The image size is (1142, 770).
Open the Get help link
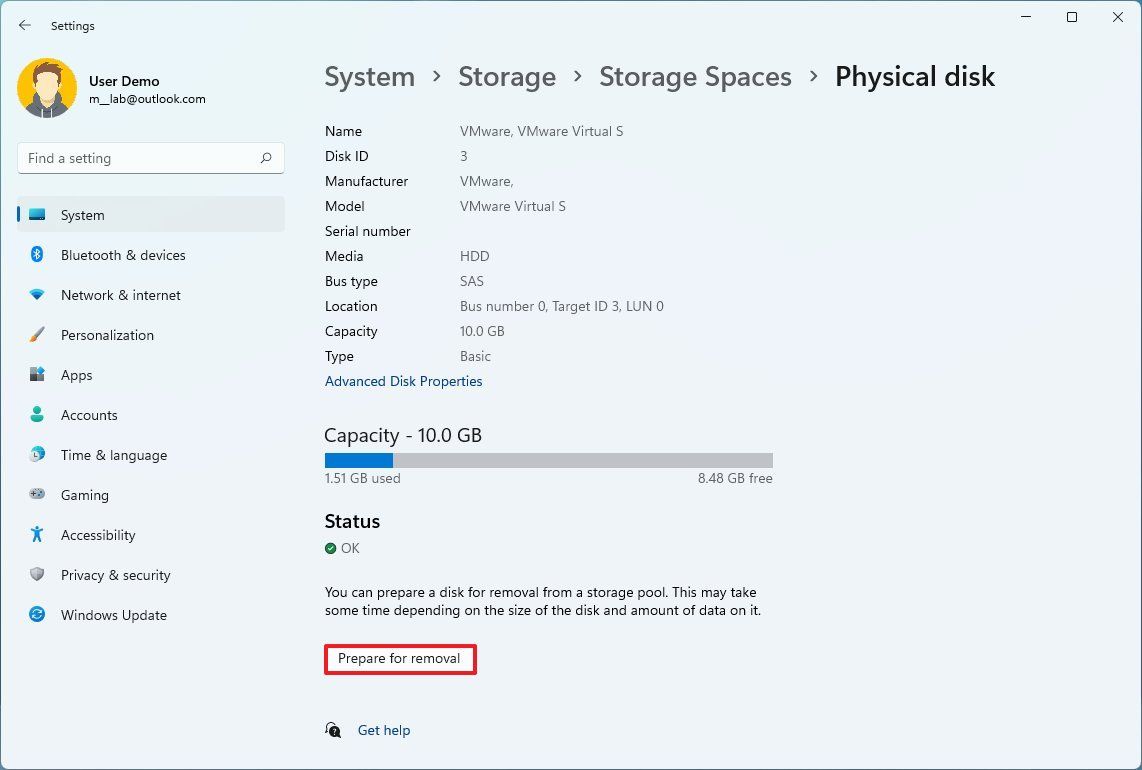point(384,730)
